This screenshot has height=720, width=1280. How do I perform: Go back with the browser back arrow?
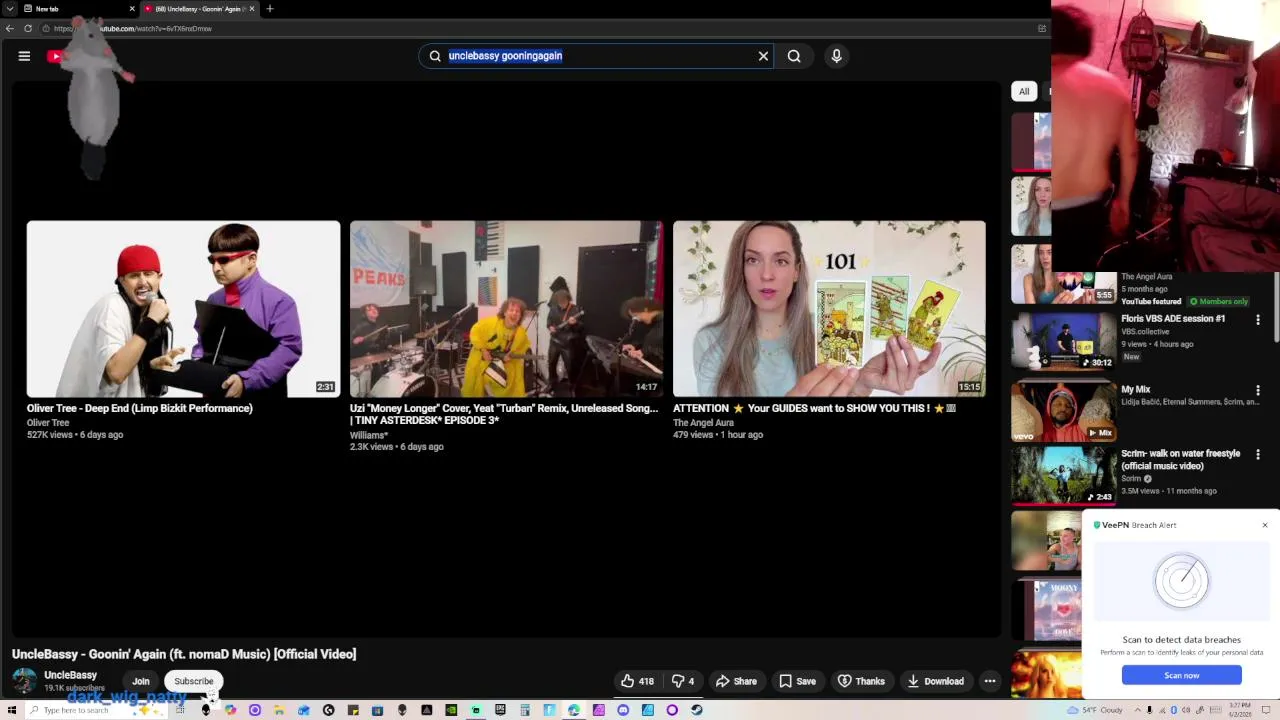(10, 28)
